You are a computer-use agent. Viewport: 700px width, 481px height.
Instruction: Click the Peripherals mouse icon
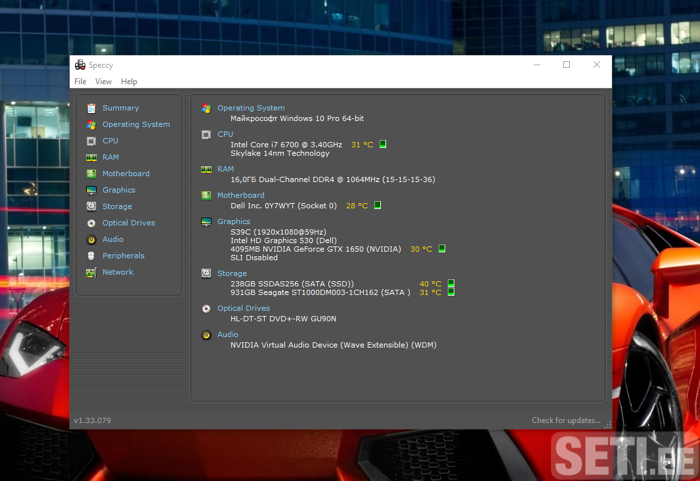pyautogui.click(x=91, y=256)
